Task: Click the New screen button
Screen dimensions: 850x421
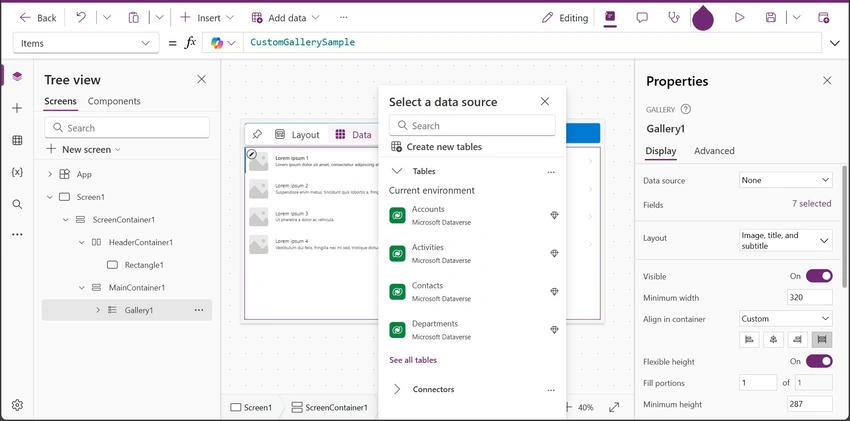Action: click(x=83, y=150)
